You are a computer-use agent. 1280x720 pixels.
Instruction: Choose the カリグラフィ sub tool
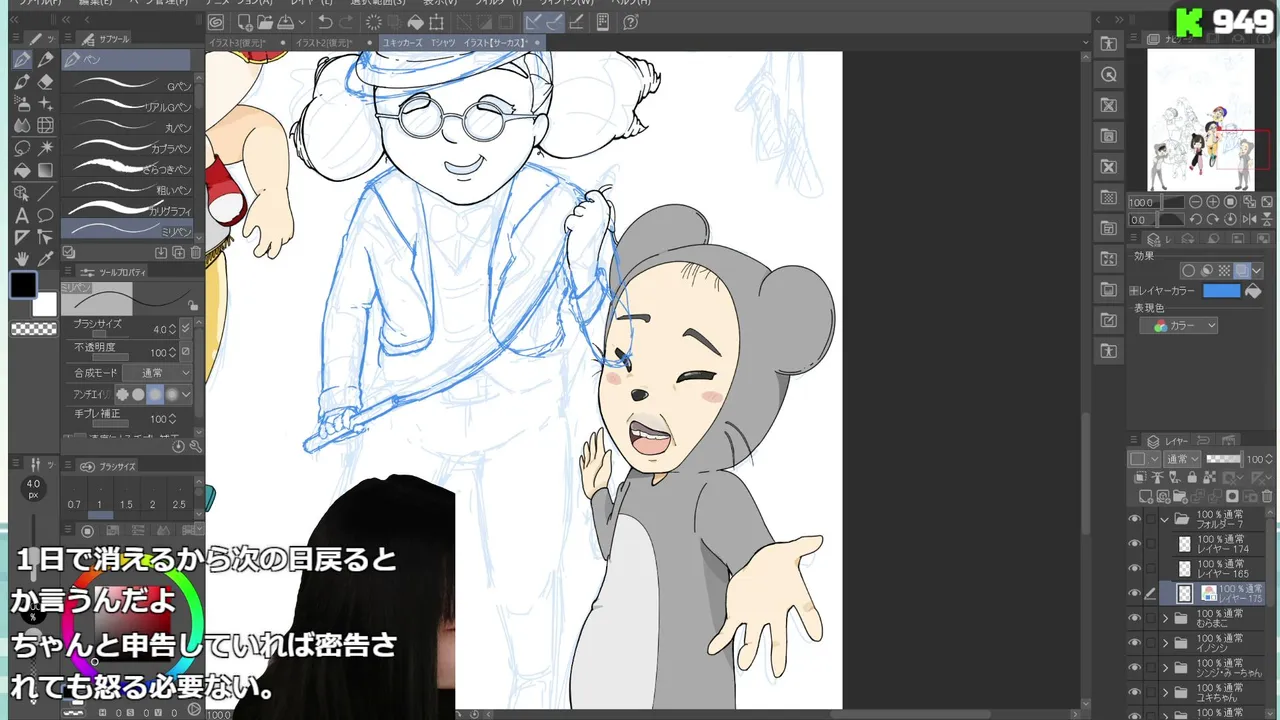(x=127, y=210)
